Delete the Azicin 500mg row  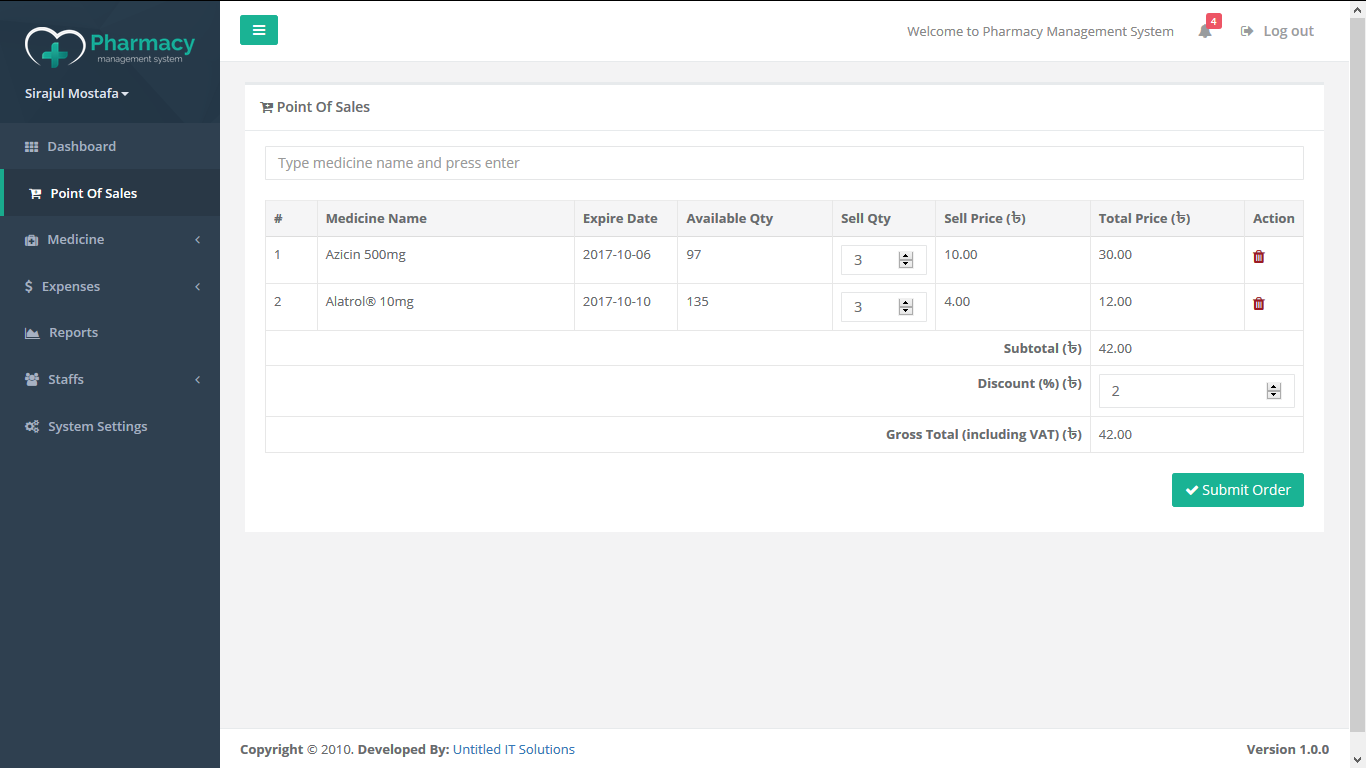pyautogui.click(x=1259, y=256)
